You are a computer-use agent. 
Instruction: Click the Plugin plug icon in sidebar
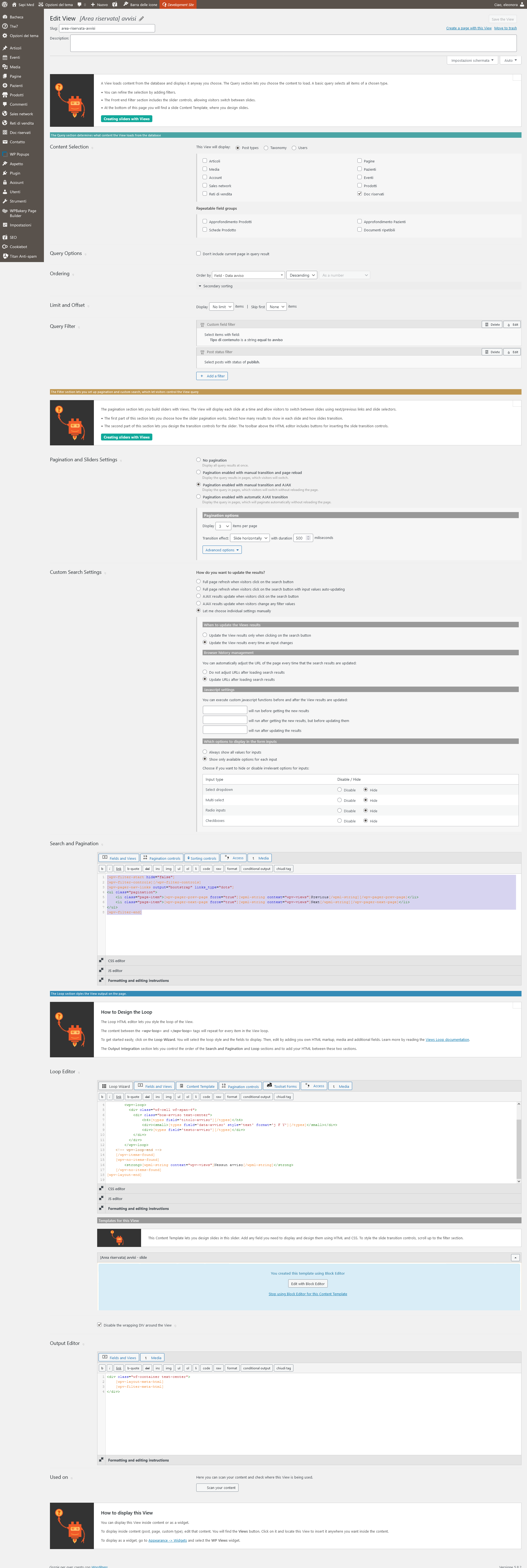[5, 173]
